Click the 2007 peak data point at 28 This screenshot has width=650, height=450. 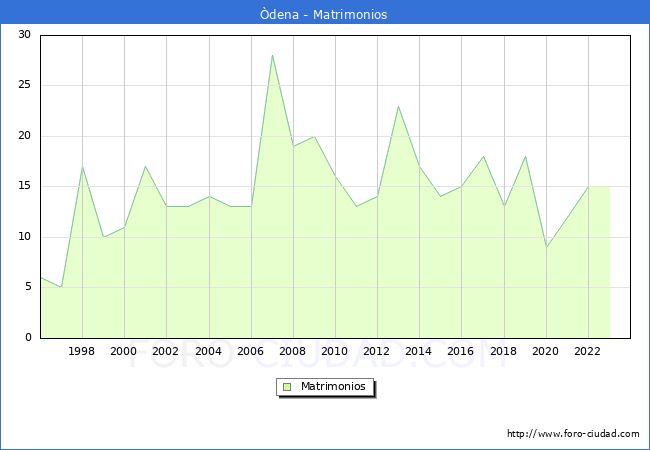(x=272, y=56)
